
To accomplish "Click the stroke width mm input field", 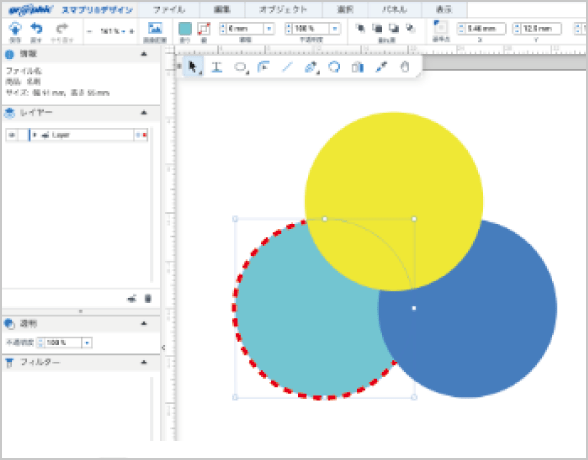I will pos(245,28).
